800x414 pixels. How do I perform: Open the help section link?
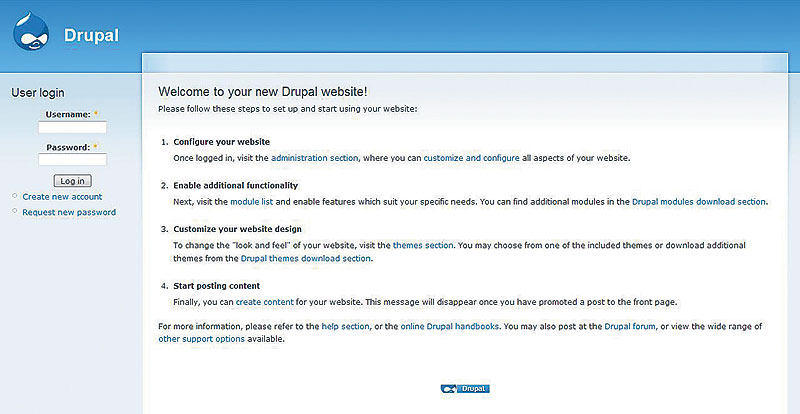coord(345,326)
